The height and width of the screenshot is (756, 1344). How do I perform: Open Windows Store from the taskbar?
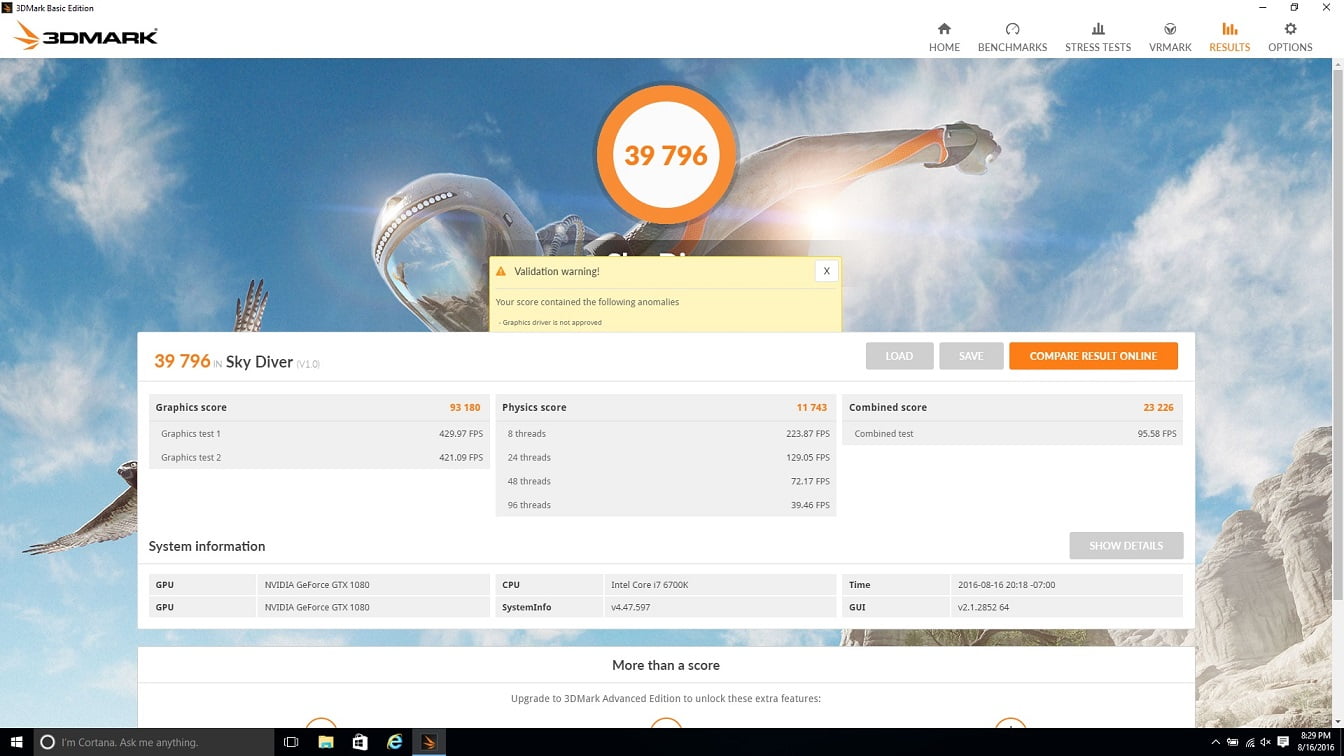pos(360,742)
